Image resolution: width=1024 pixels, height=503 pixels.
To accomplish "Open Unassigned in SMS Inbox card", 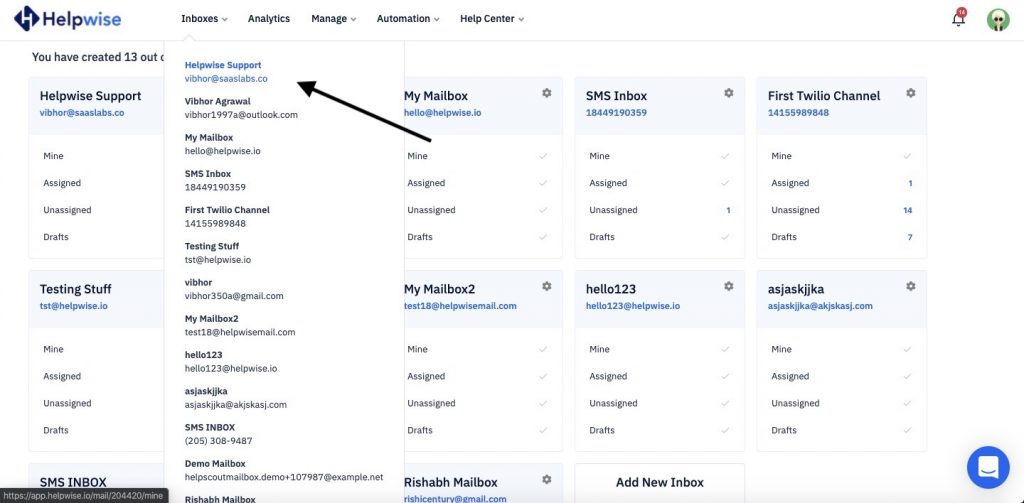I will coord(660,210).
